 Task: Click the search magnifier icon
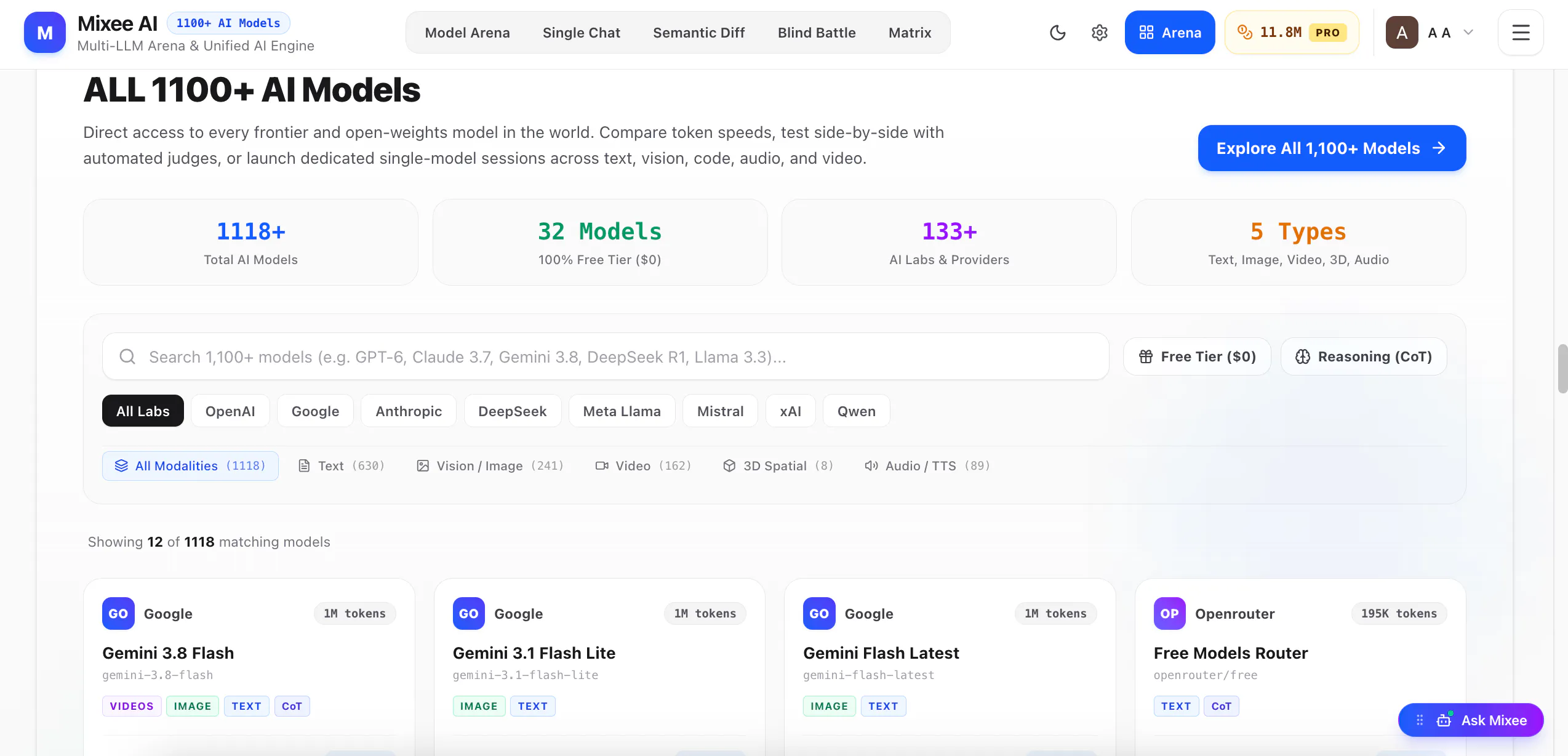(127, 356)
